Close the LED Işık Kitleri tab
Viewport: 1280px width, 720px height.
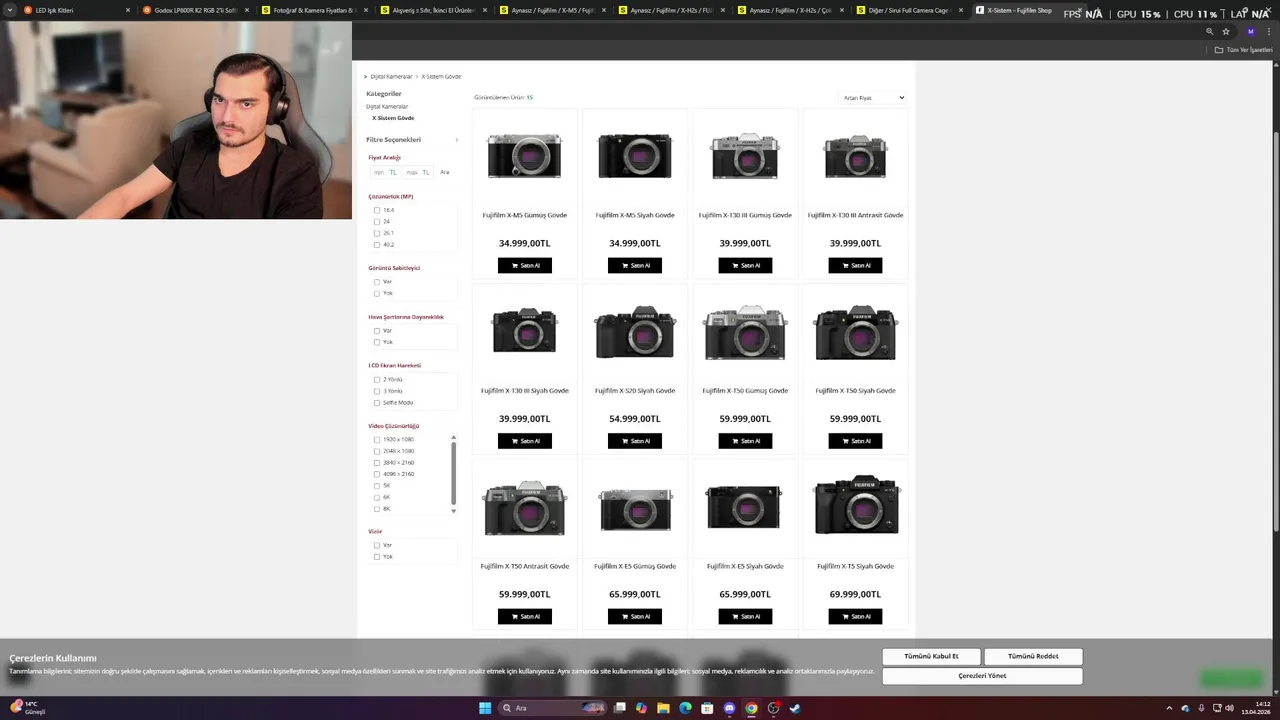coord(128,10)
